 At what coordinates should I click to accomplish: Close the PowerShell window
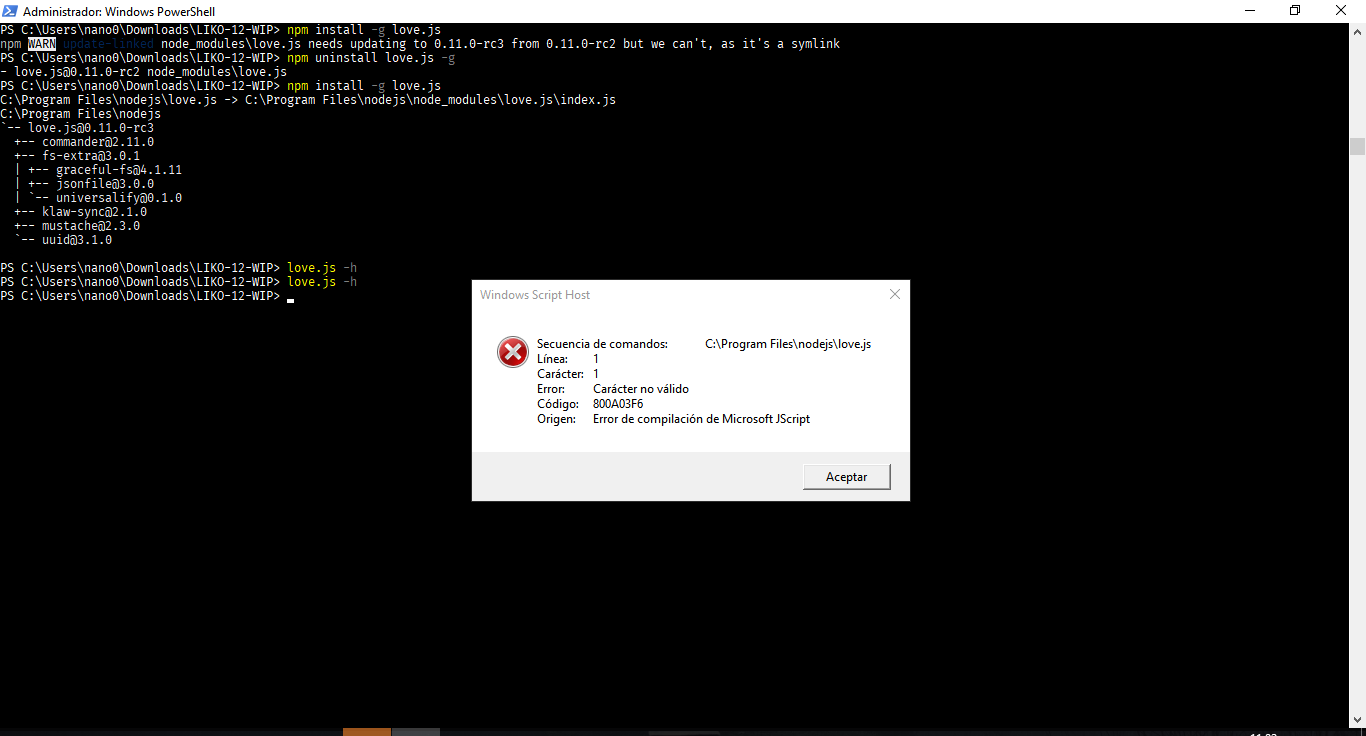[1341, 11]
